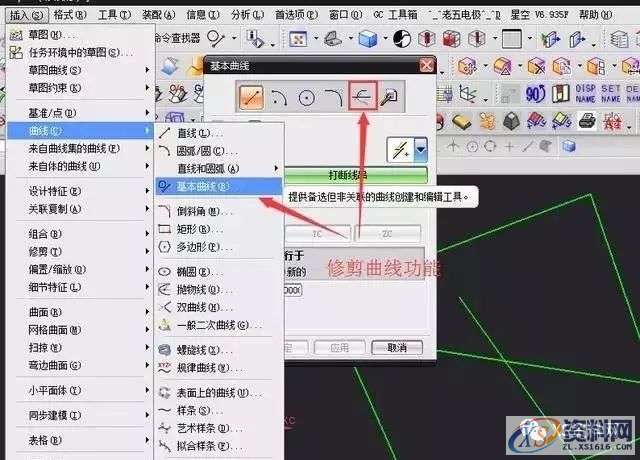The image size is (640, 460).
Task: Select the Trim curve tool in 基本曲线 dialog
Action: pos(362,96)
